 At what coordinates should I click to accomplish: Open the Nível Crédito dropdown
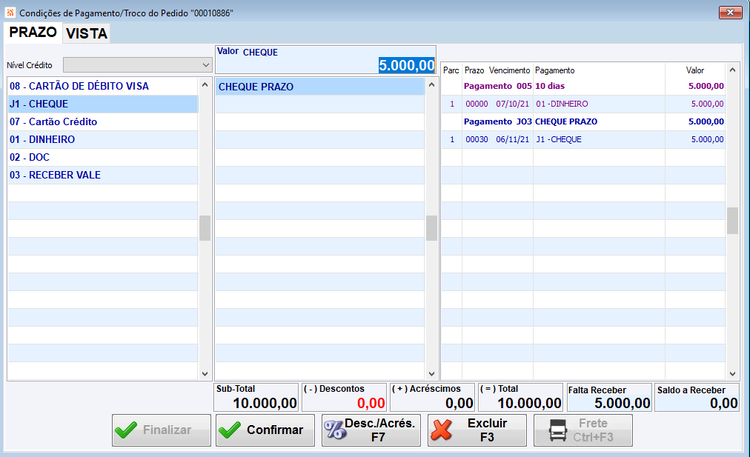pos(138,65)
